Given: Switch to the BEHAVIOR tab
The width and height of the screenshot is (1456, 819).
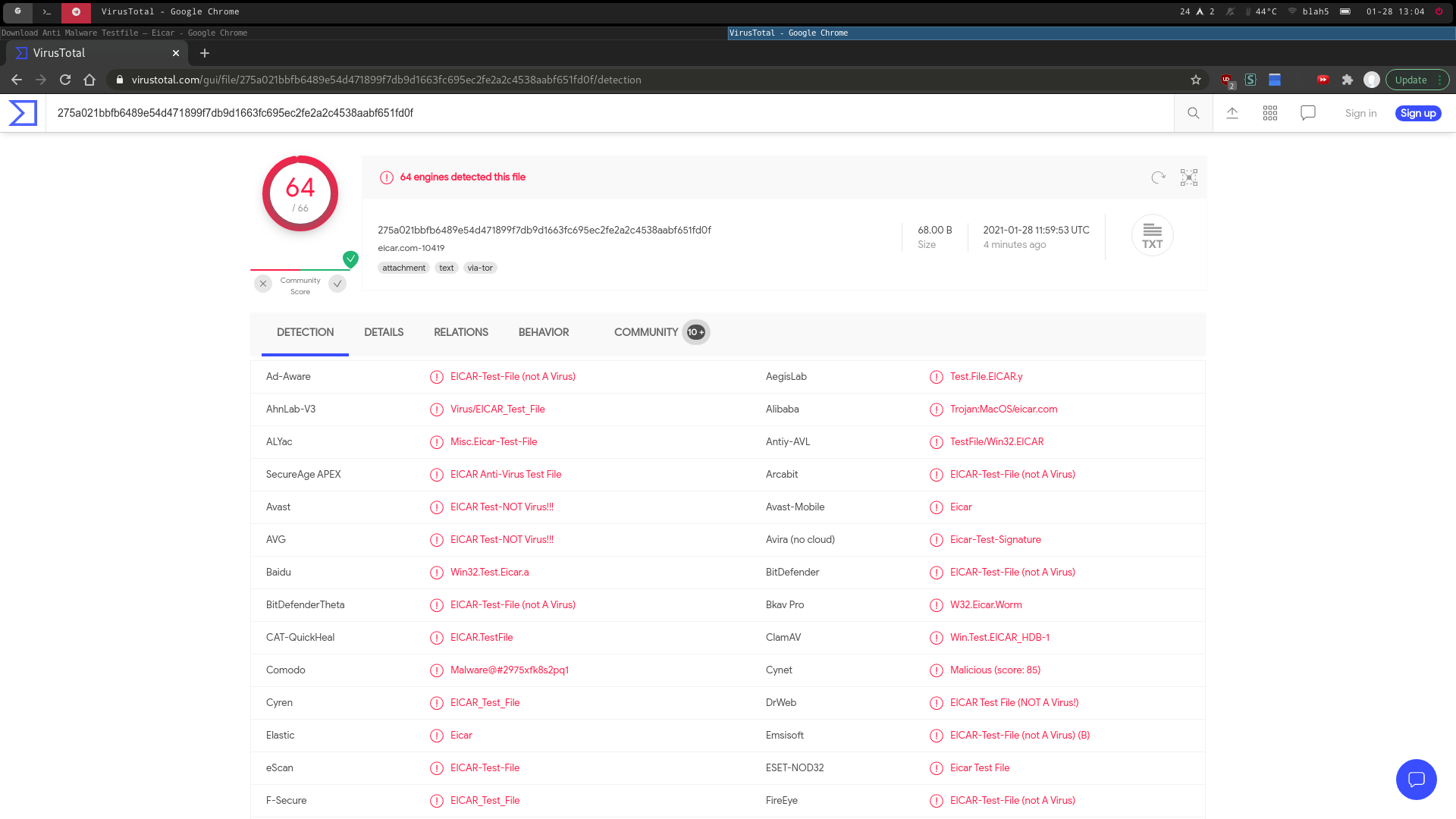Looking at the screenshot, I should 544,332.
